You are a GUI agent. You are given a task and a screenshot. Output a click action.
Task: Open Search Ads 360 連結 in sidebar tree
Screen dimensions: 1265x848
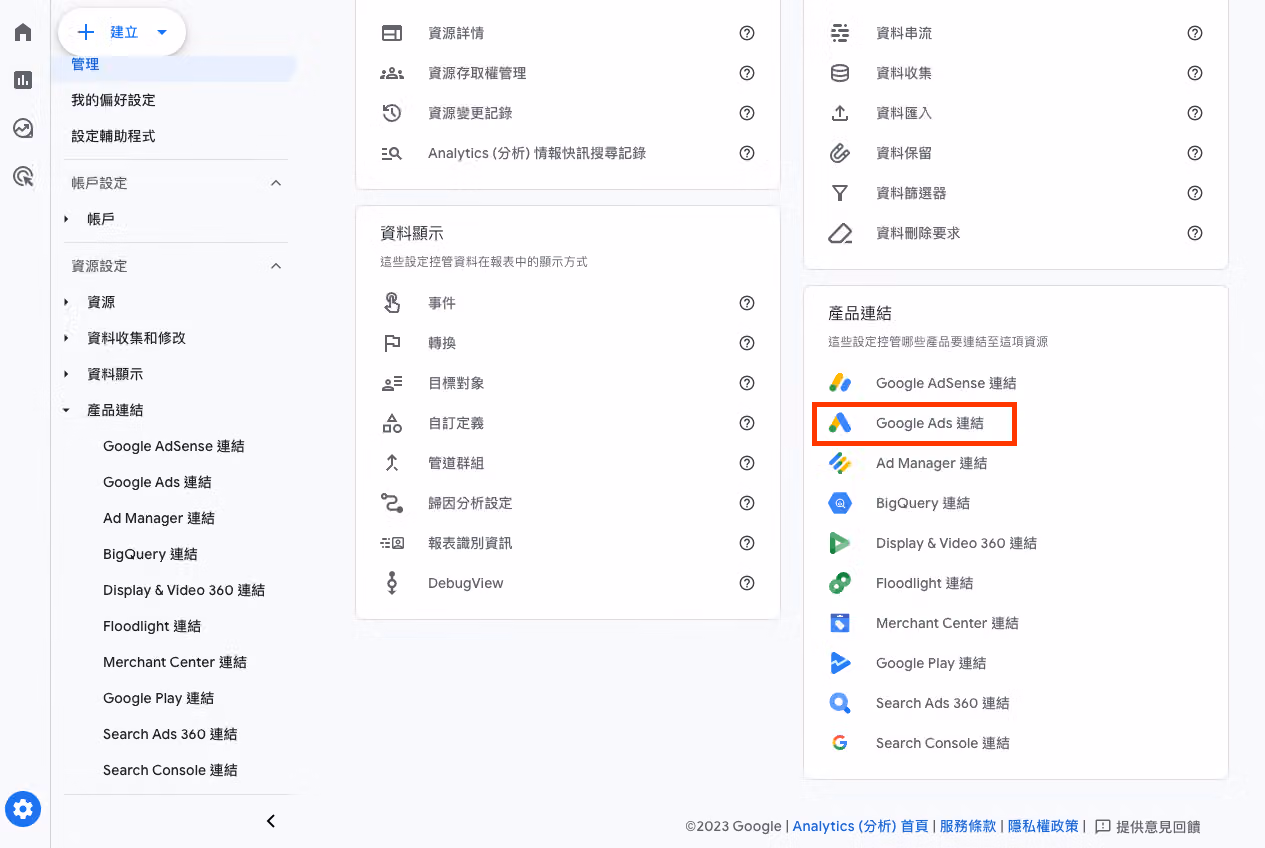(170, 734)
